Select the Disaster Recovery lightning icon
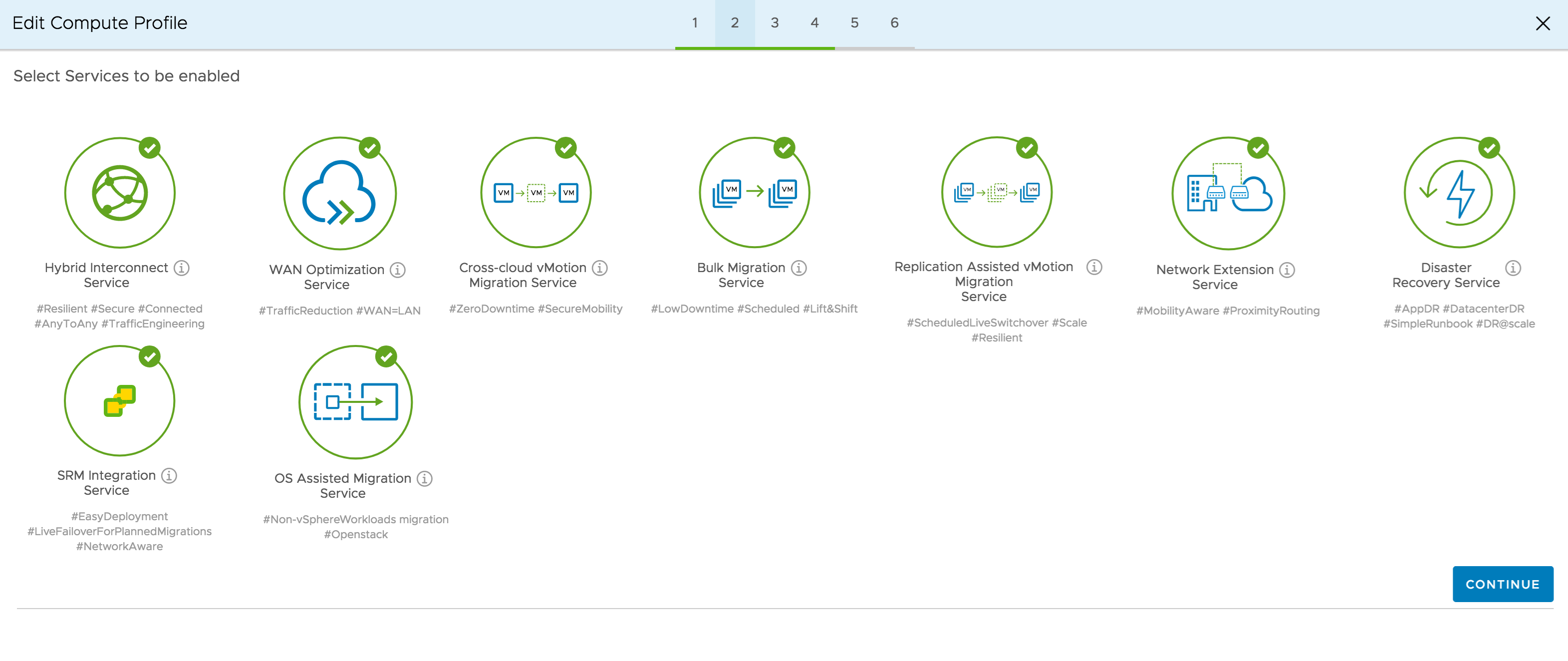 click(x=1459, y=193)
